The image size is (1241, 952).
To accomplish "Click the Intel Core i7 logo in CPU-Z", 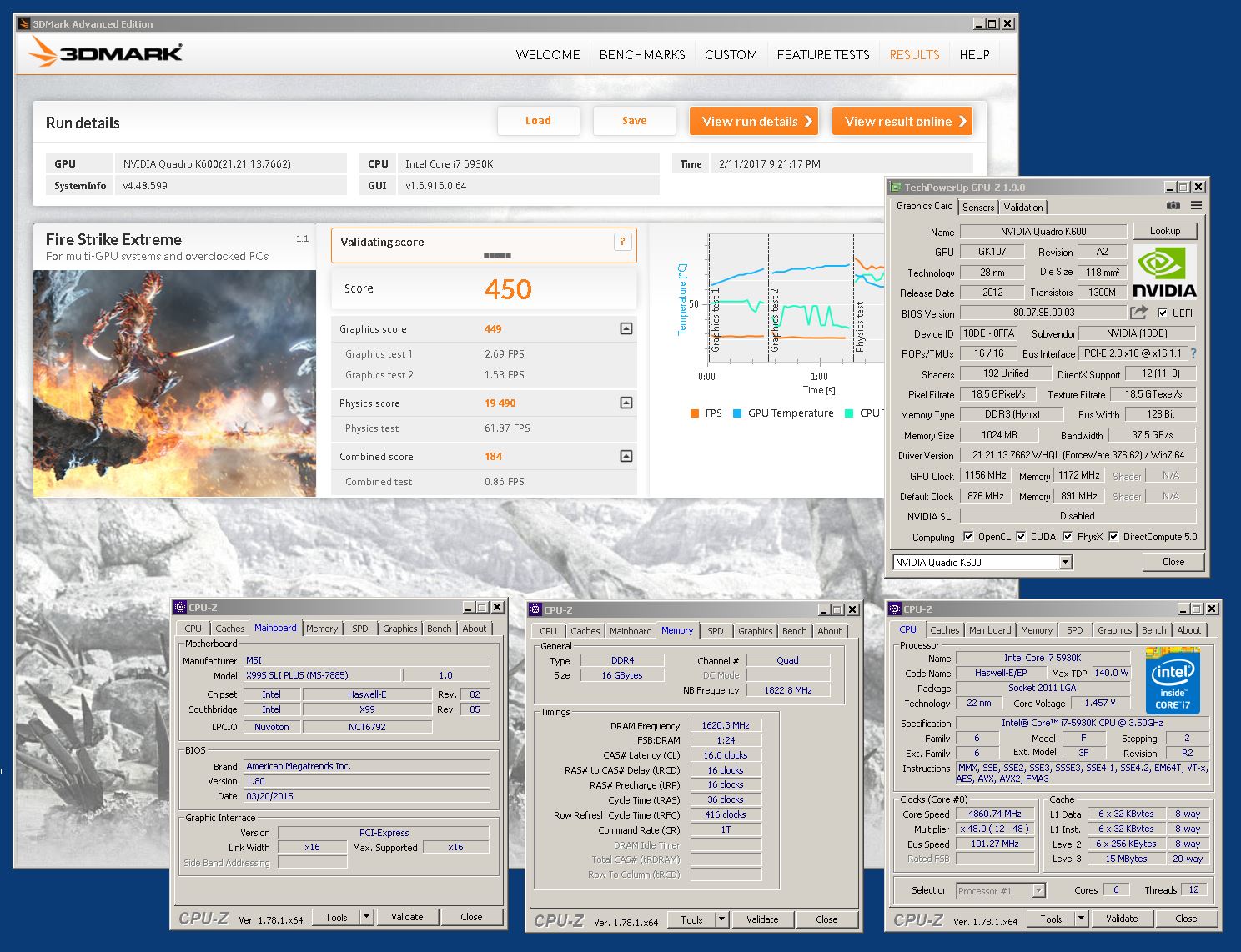I will 1173,681.
